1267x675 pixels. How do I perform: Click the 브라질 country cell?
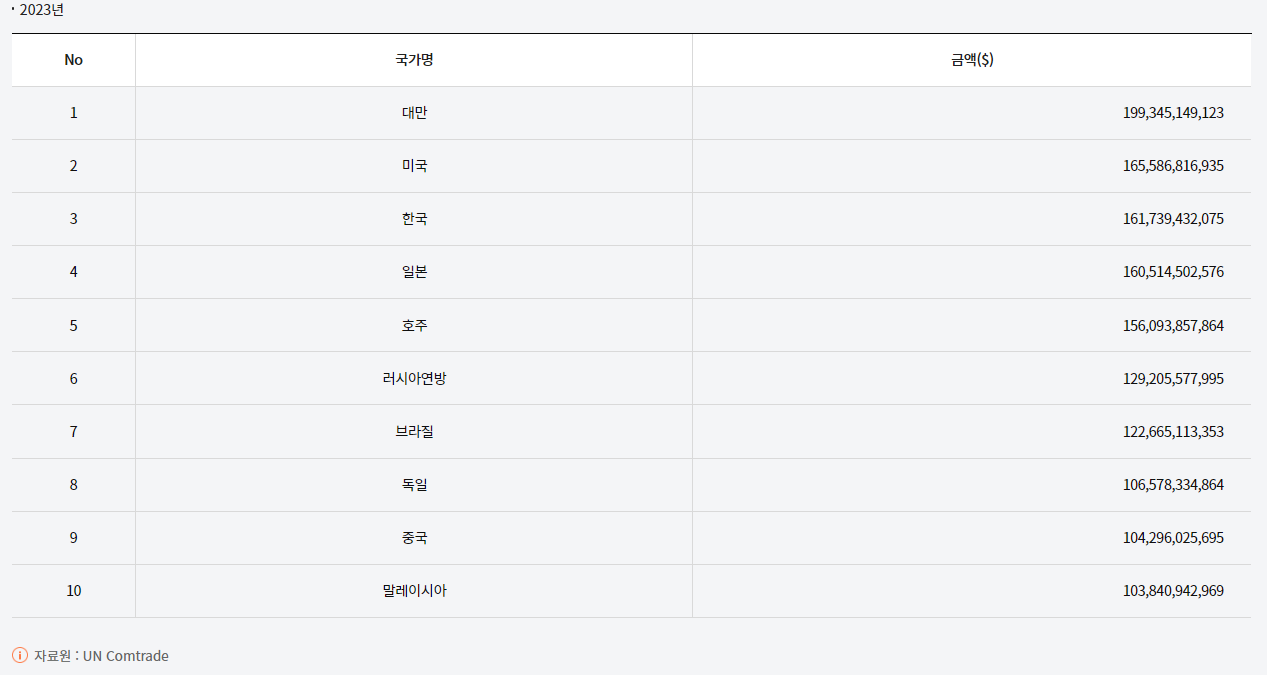[x=414, y=432]
